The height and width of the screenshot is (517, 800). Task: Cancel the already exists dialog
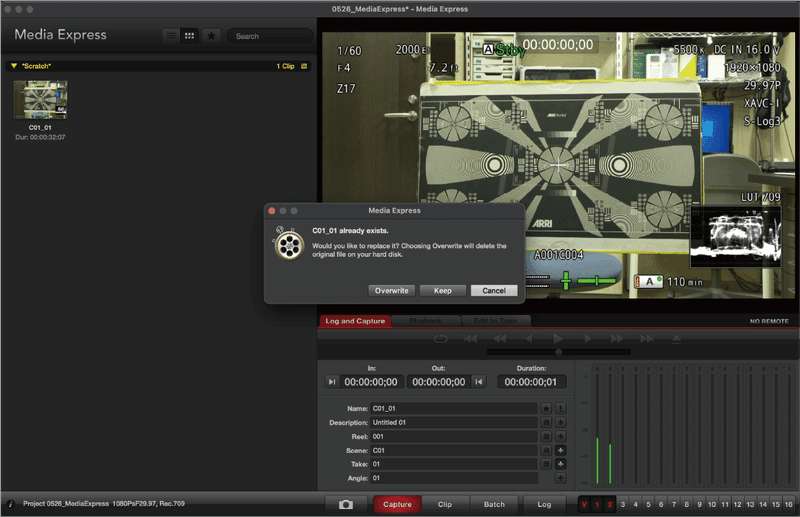pyautogui.click(x=494, y=290)
